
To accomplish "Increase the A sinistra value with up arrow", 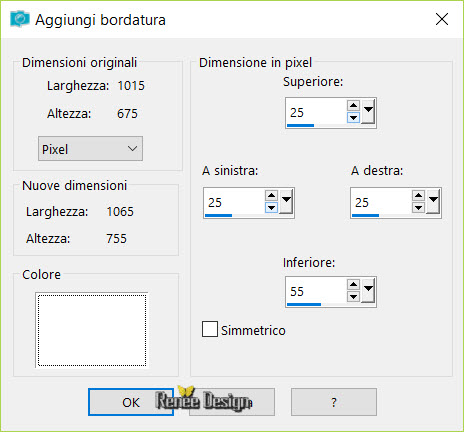I will [271, 196].
